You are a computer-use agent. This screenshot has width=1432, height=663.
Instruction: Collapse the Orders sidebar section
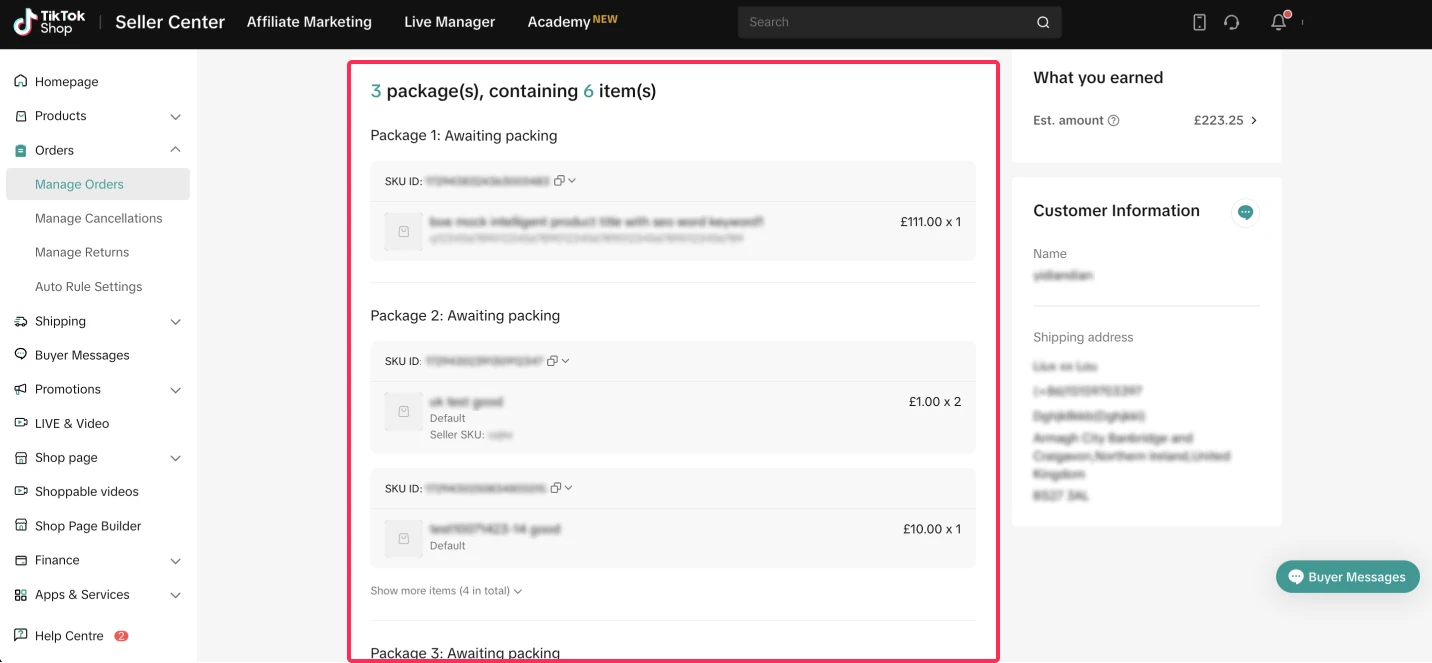tap(175, 150)
